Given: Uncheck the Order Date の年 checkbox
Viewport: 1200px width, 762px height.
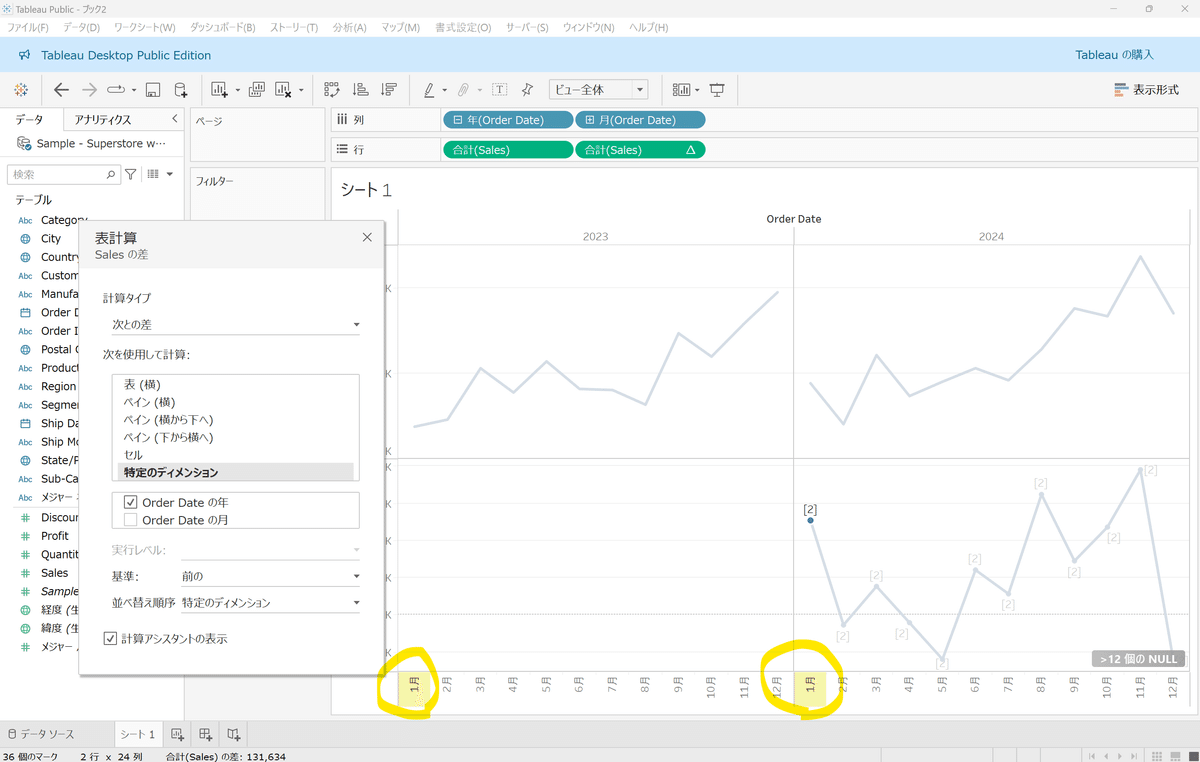Looking at the screenshot, I should coord(130,502).
